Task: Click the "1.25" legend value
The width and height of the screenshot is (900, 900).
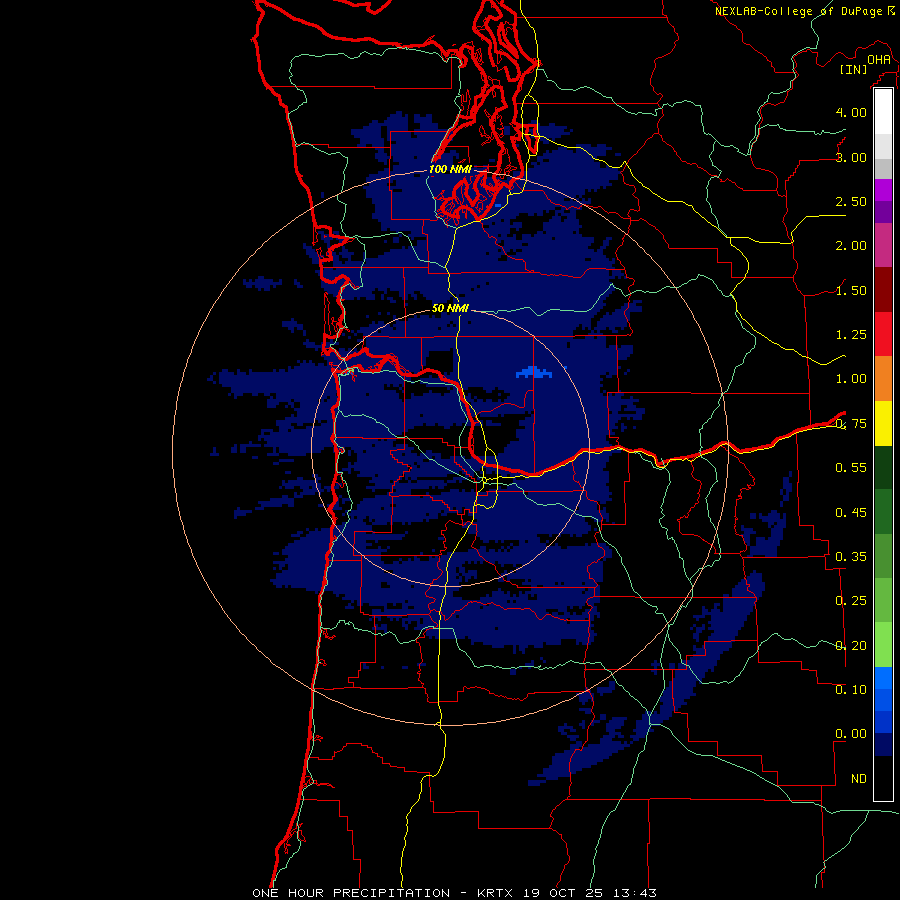Action: tap(851, 335)
